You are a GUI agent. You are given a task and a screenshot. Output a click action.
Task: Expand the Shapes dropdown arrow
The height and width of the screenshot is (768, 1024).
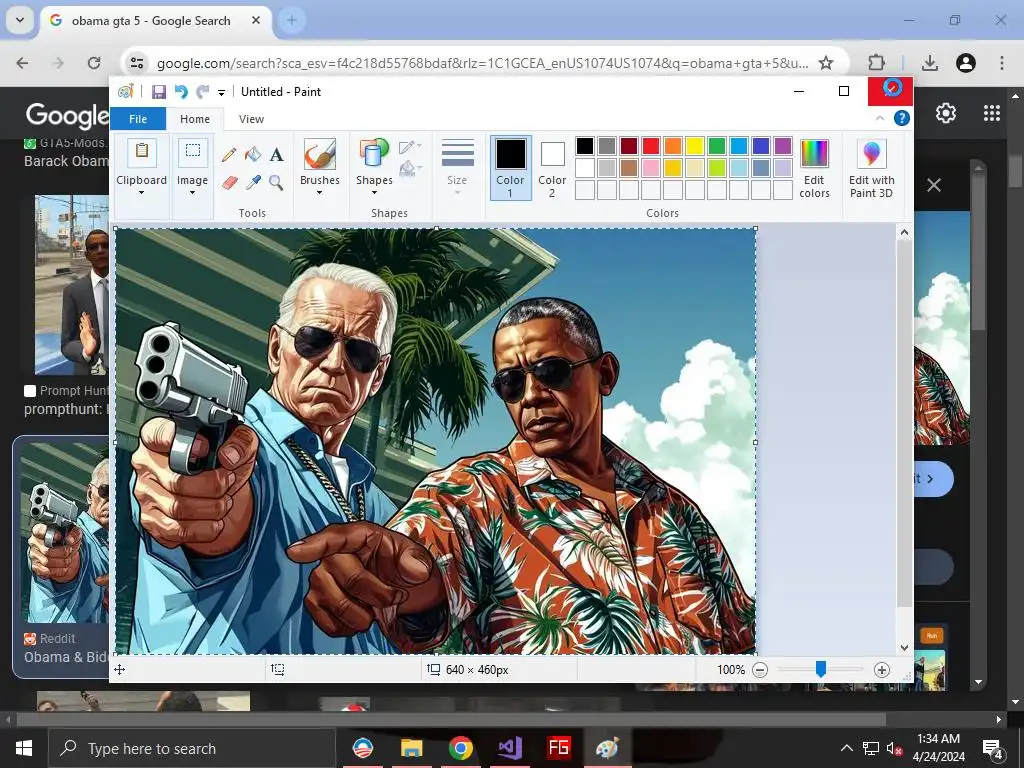(374, 193)
